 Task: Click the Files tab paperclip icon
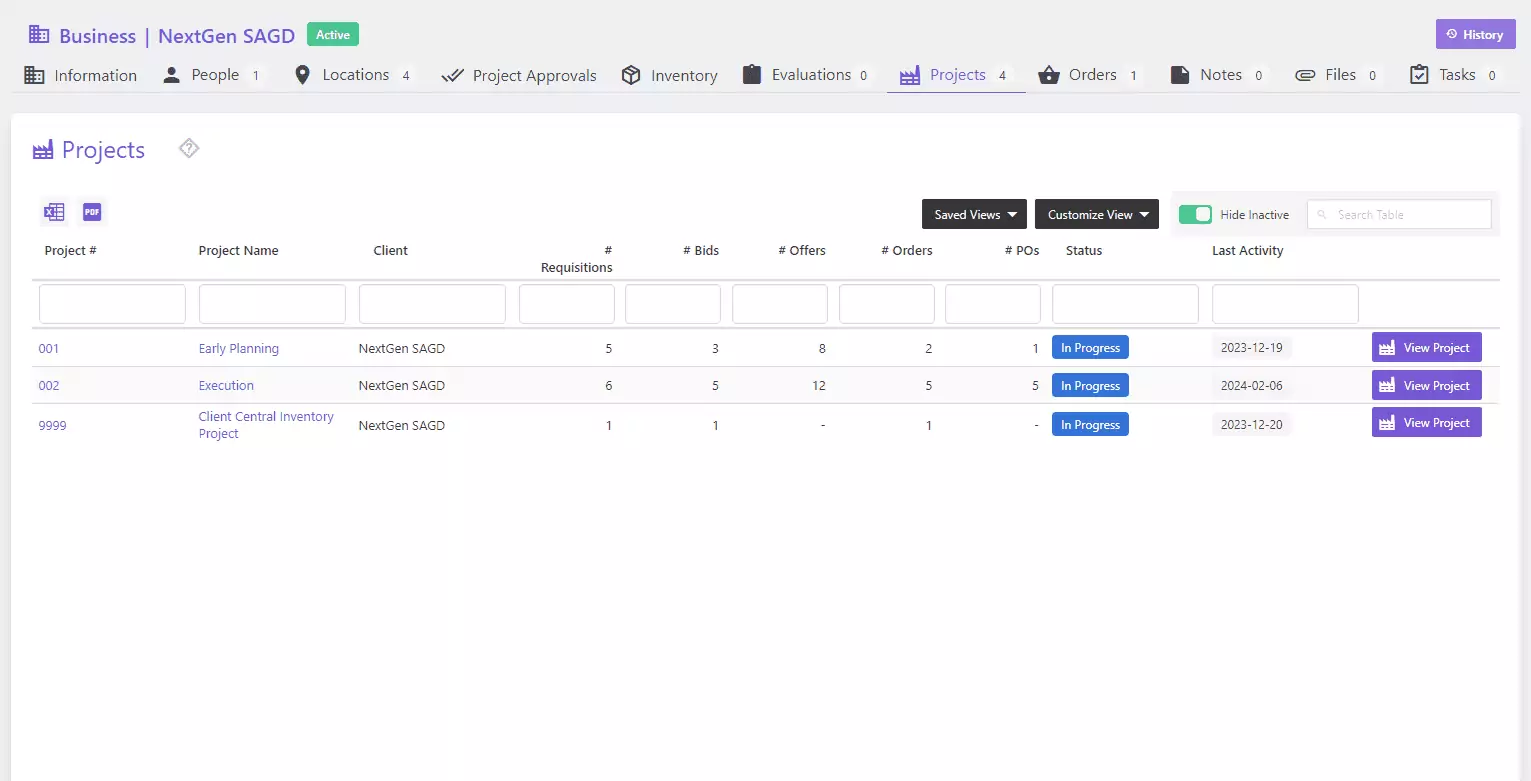pyautogui.click(x=1305, y=75)
